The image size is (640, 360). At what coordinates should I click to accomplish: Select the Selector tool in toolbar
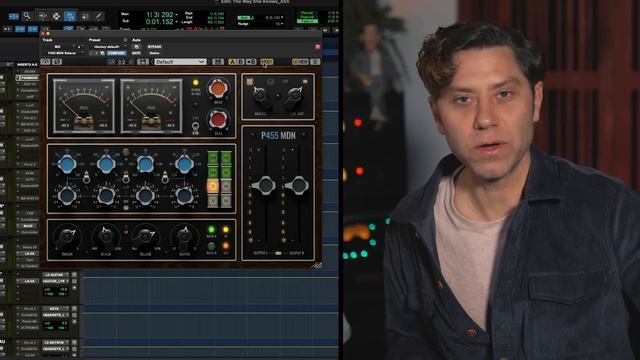tap(56, 16)
